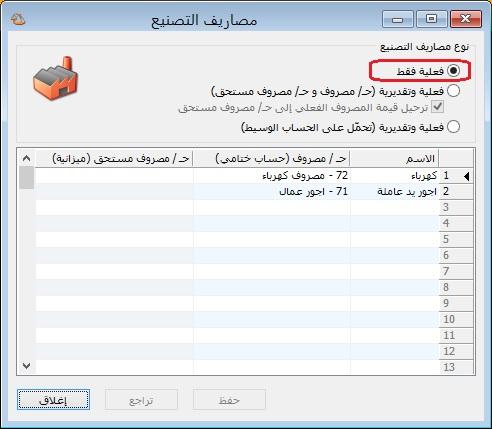The width and height of the screenshot is (492, 429).
Task: Select the 'فعلية فقط' radio option
Action: (454, 71)
